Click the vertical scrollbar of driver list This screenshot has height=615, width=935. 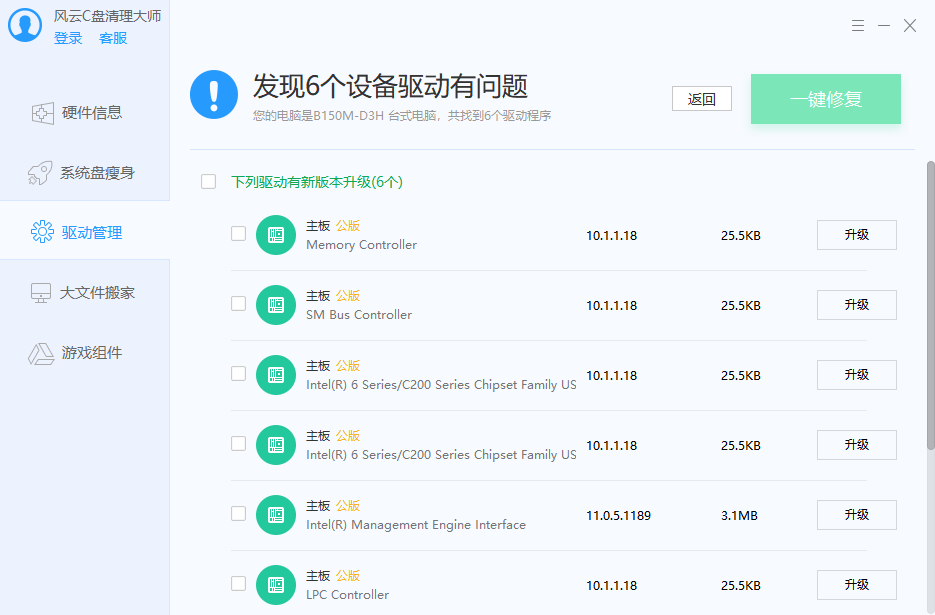pyautogui.click(x=930, y=300)
